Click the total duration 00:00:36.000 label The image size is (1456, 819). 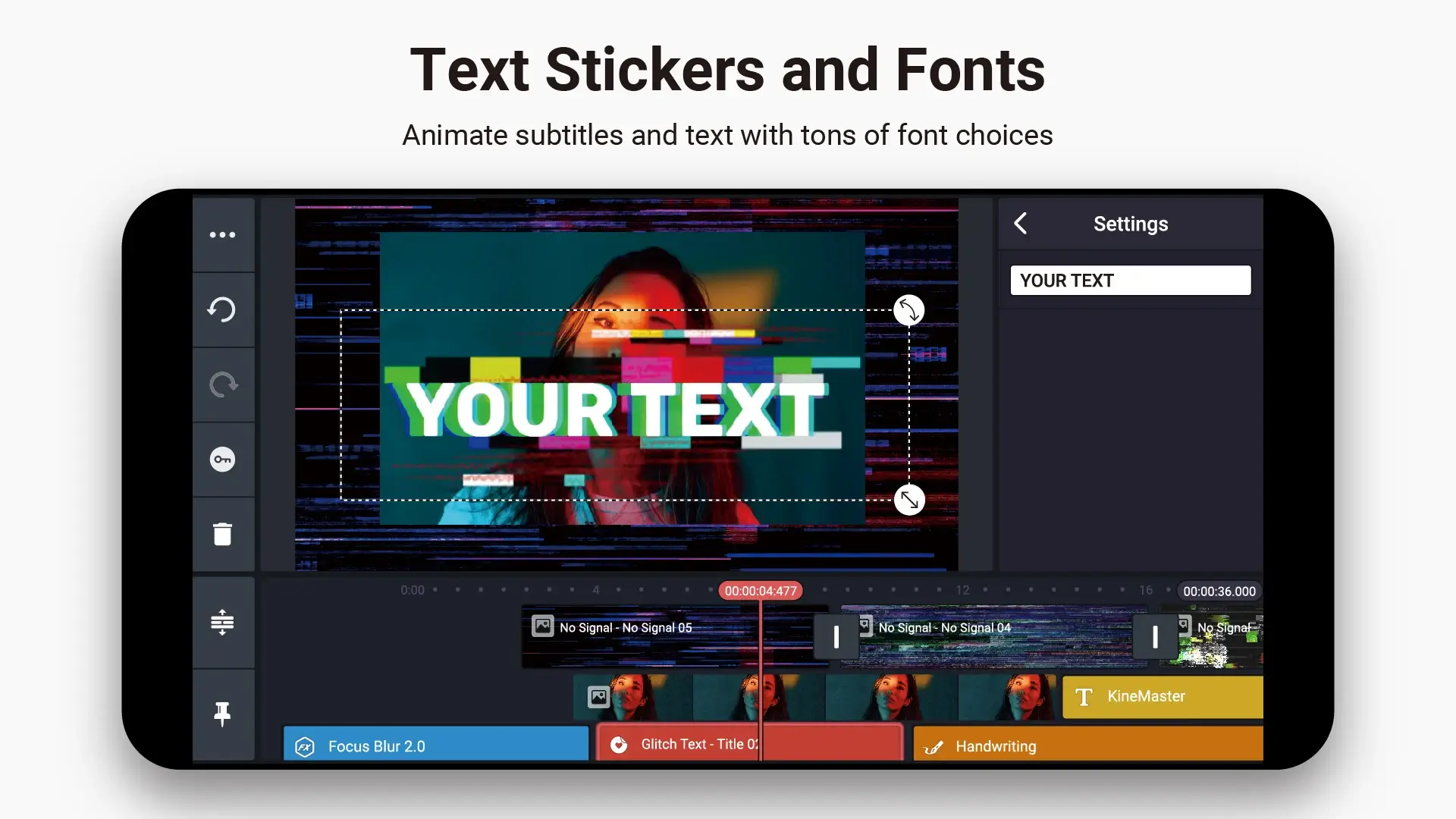pos(1219,591)
